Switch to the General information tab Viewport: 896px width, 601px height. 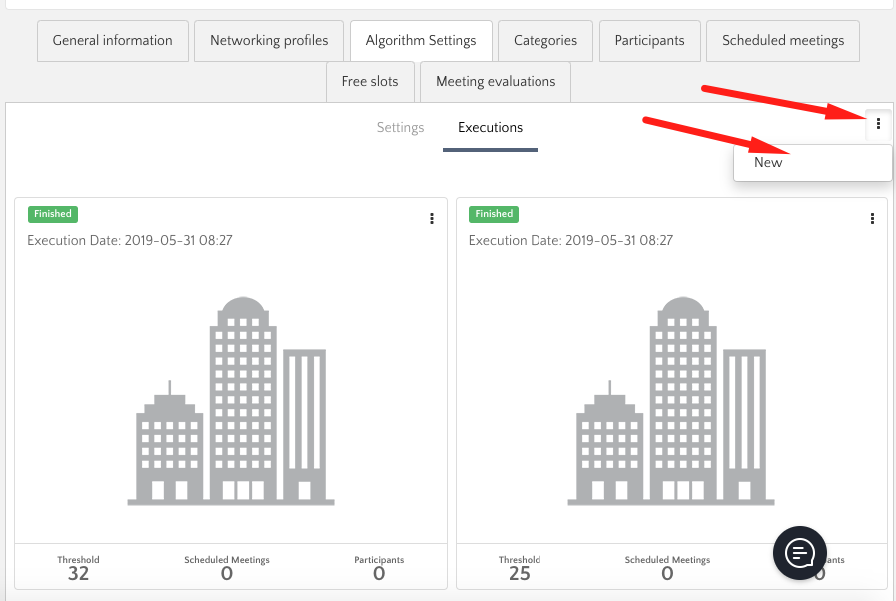[x=112, y=41]
